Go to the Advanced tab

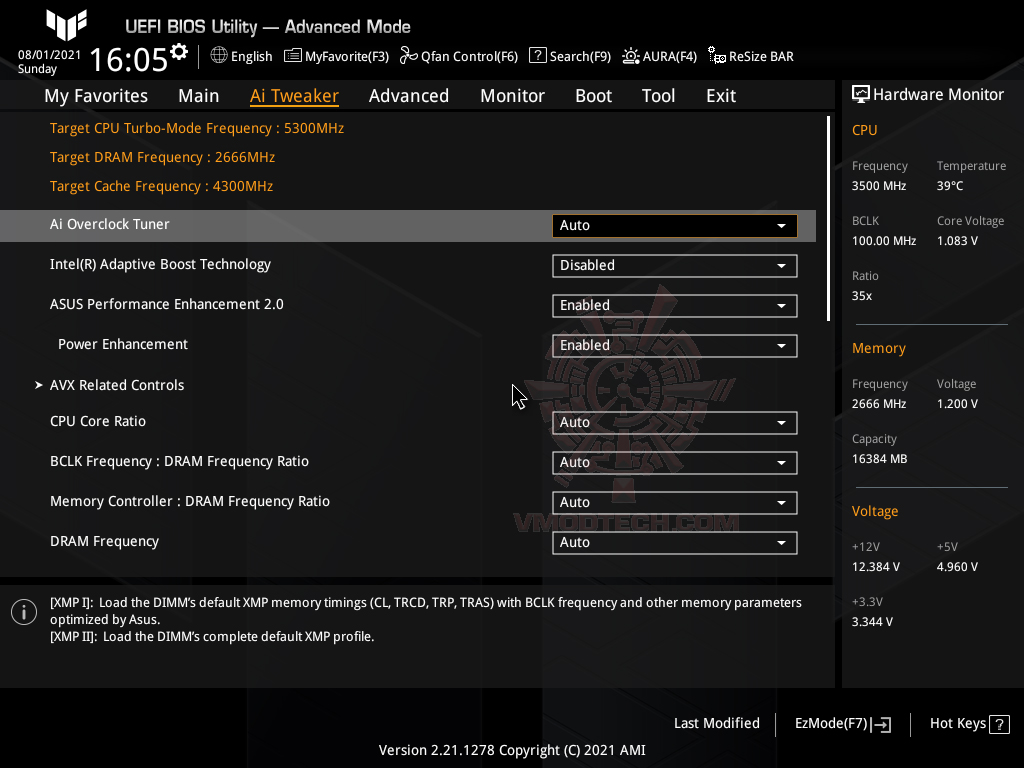(409, 96)
